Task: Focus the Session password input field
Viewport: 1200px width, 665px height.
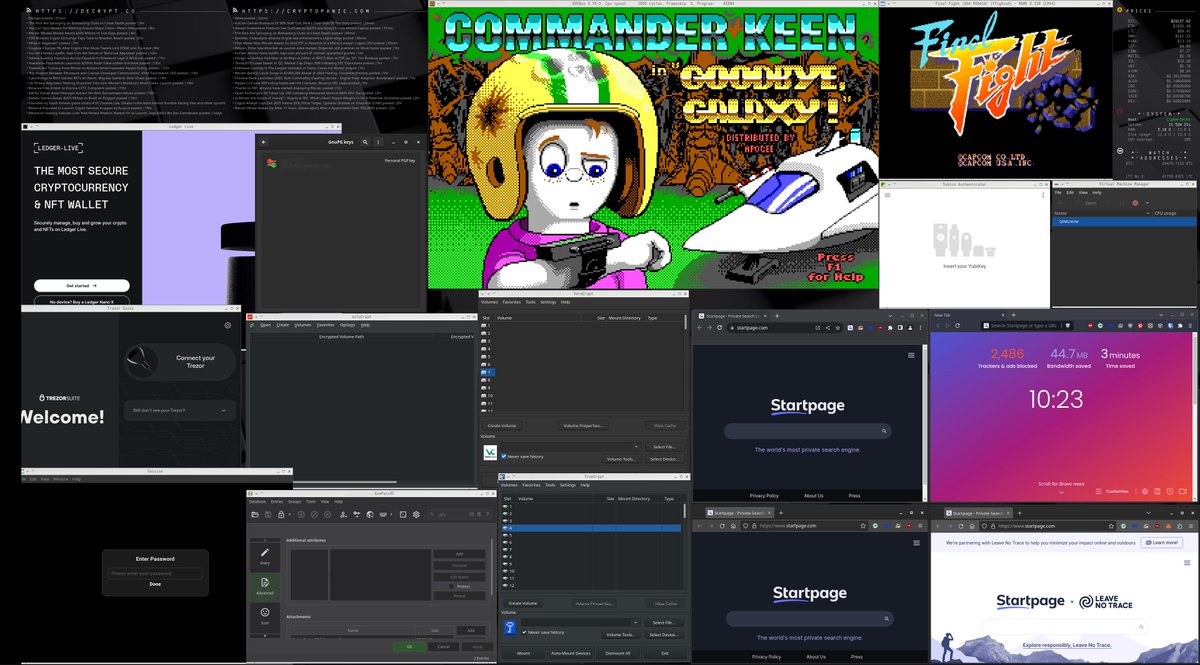Action: [155, 573]
